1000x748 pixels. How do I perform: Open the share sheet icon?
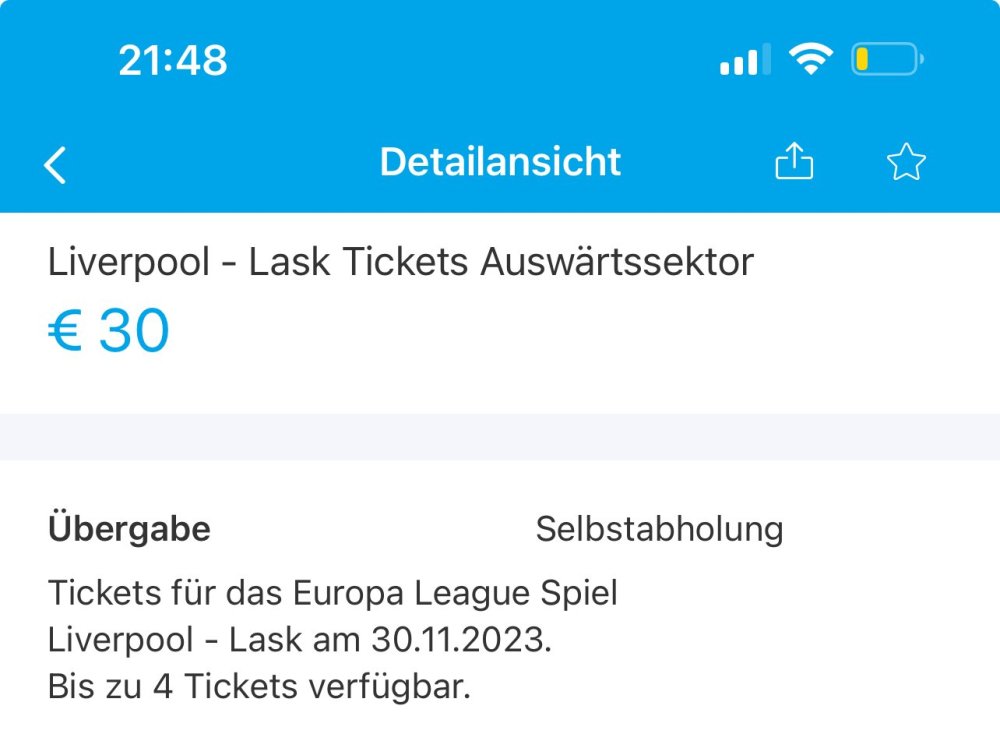pyautogui.click(x=795, y=162)
